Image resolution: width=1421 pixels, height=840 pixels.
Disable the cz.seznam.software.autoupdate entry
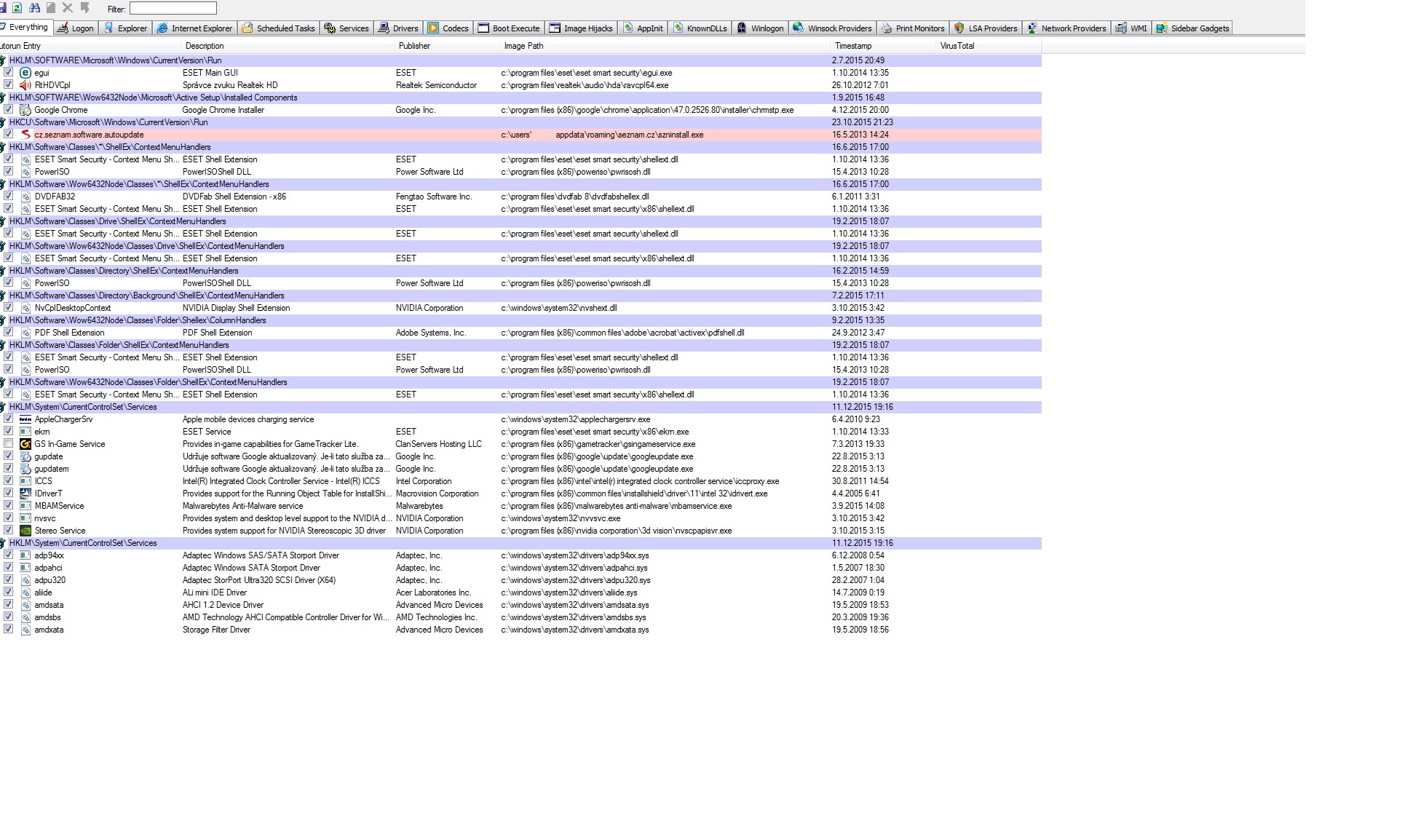tap(9, 135)
